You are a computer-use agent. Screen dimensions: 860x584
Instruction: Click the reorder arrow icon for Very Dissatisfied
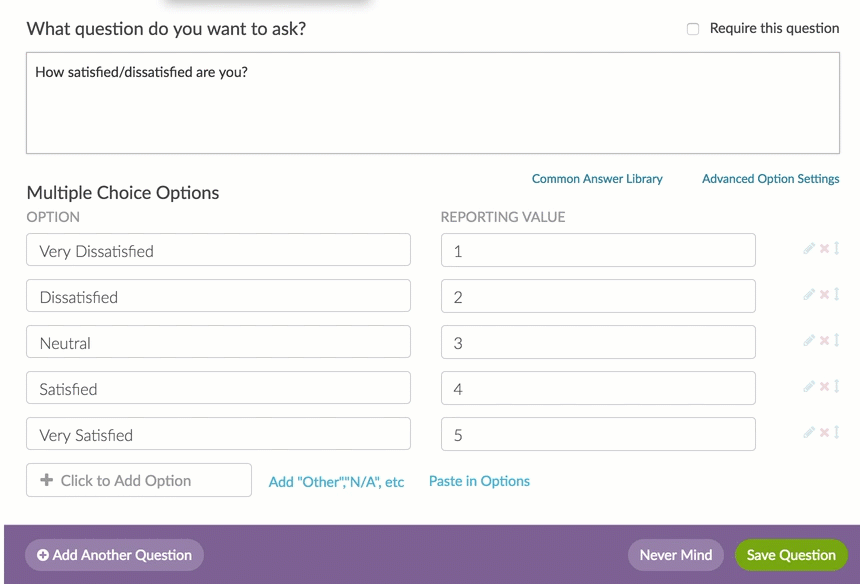click(x=836, y=249)
